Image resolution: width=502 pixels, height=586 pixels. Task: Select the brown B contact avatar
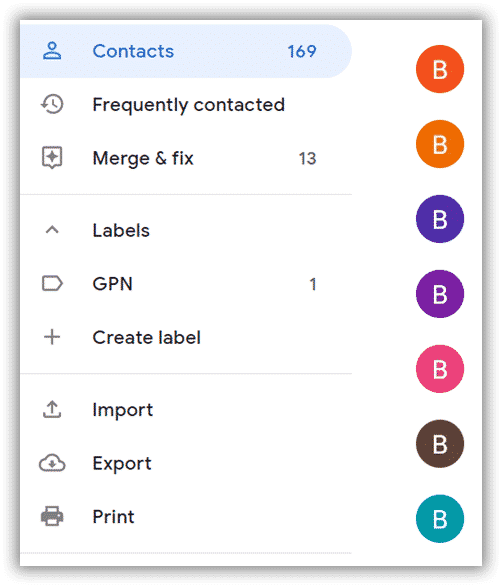click(440, 444)
